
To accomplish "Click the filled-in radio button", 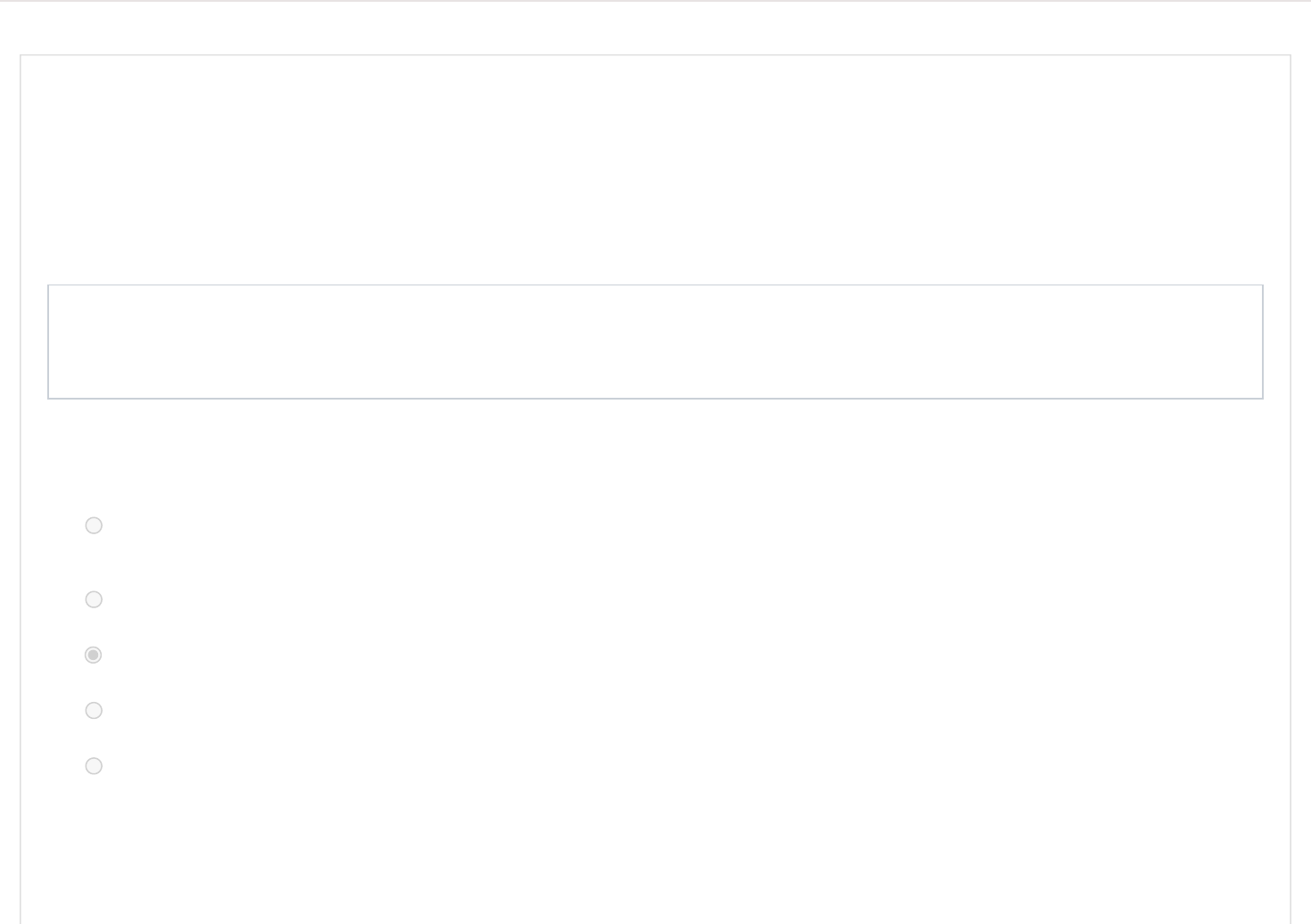I will (94, 655).
